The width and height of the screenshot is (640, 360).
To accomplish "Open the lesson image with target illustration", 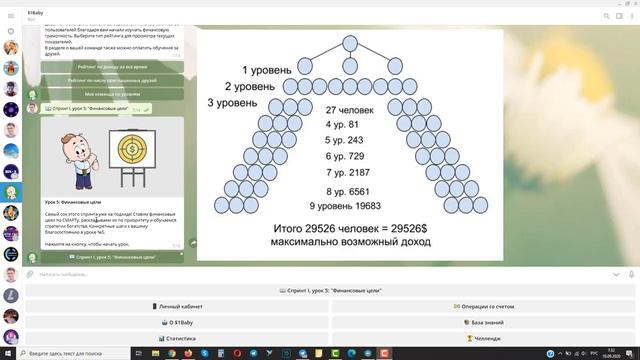I will tap(112, 157).
